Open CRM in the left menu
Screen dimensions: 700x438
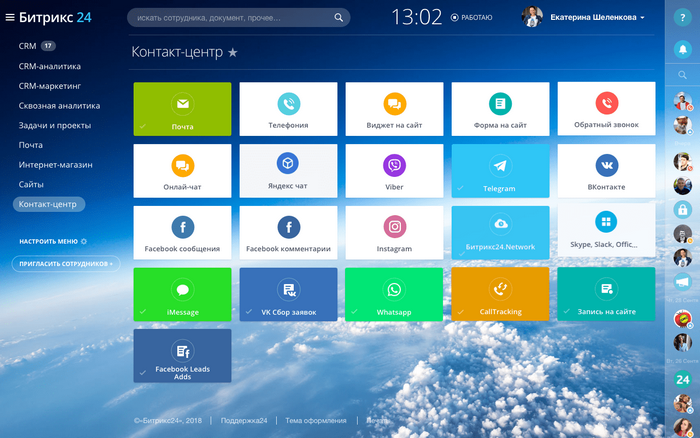click(x=27, y=46)
